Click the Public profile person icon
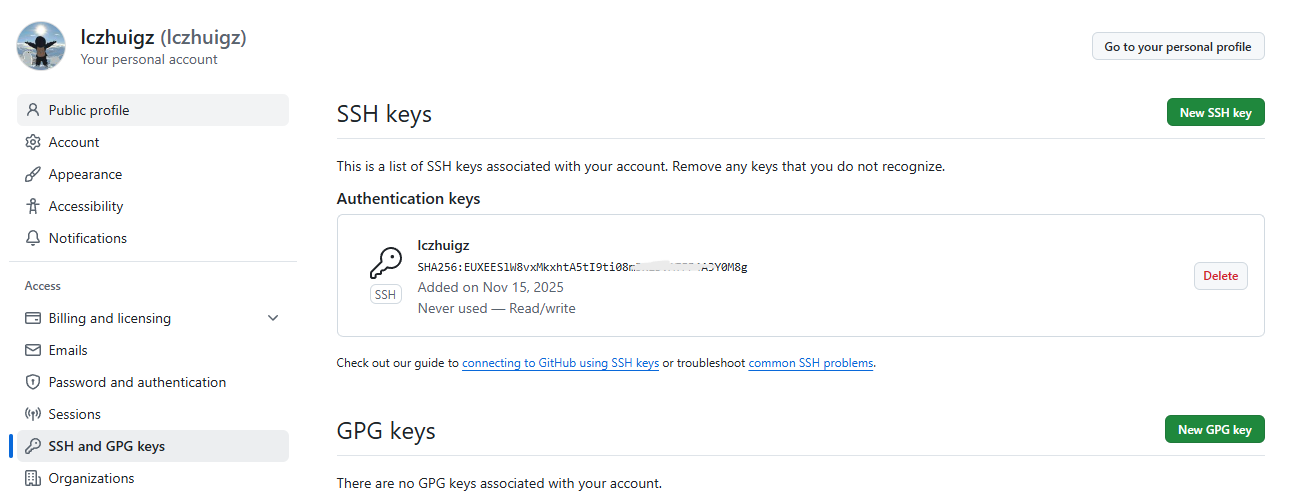Image resolution: width=1312 pixels, height=495 pixels. 33,110
